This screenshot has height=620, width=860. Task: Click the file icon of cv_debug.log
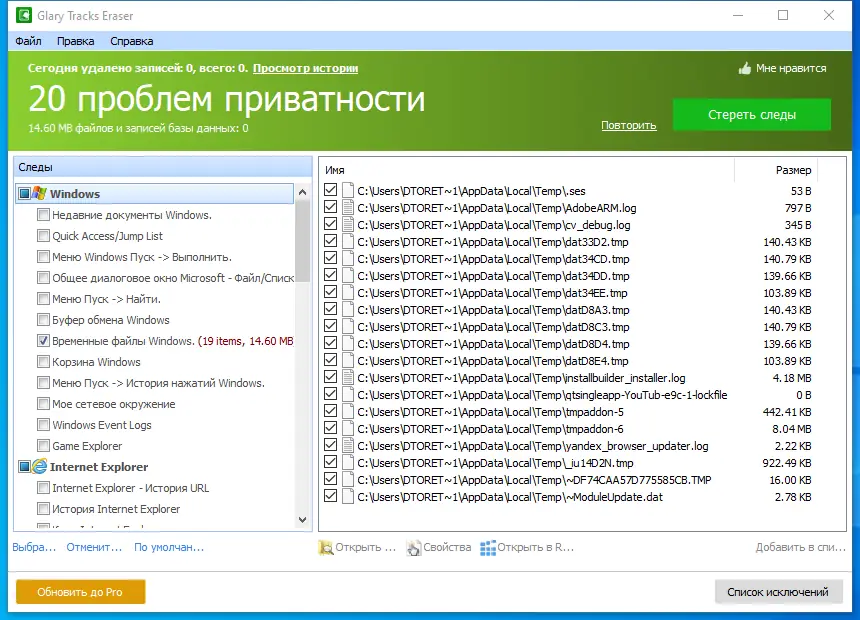tap(347, 224)
